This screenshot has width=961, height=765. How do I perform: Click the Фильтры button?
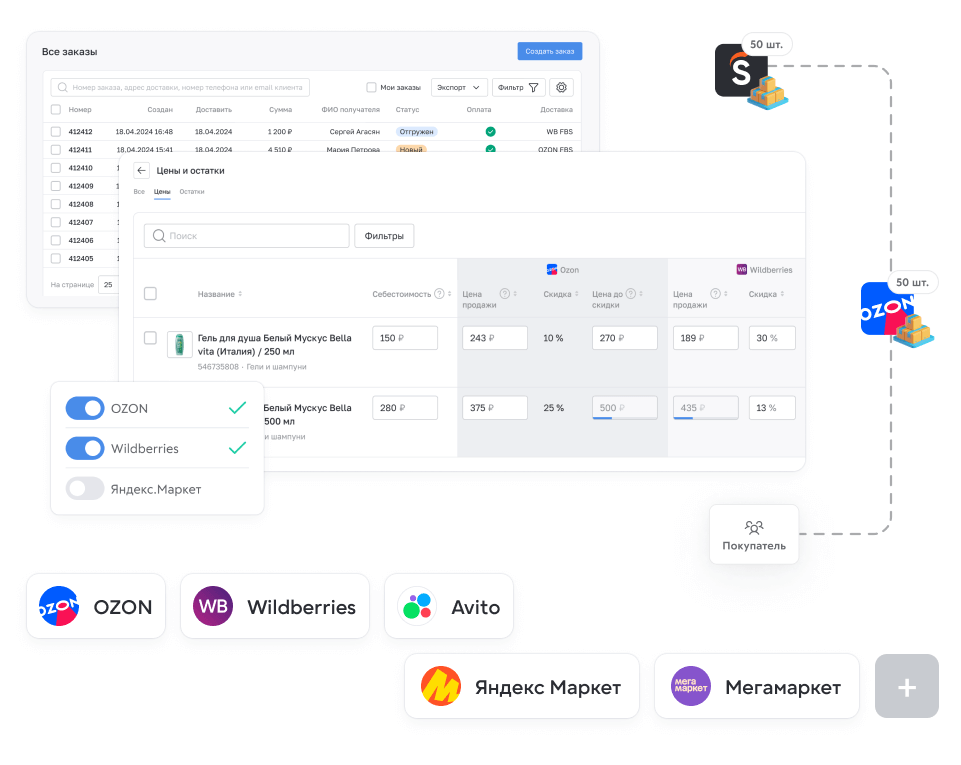point(384,236)
